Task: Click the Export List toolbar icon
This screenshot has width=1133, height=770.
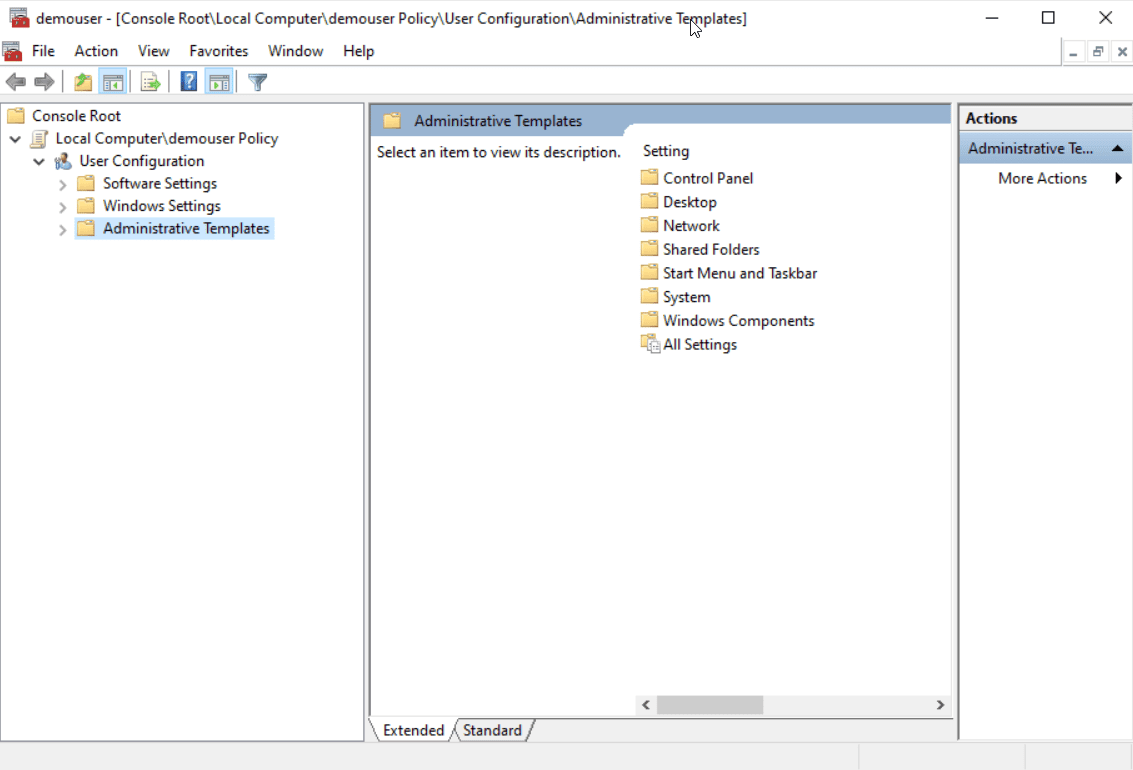Action: (x=150, y=82)
